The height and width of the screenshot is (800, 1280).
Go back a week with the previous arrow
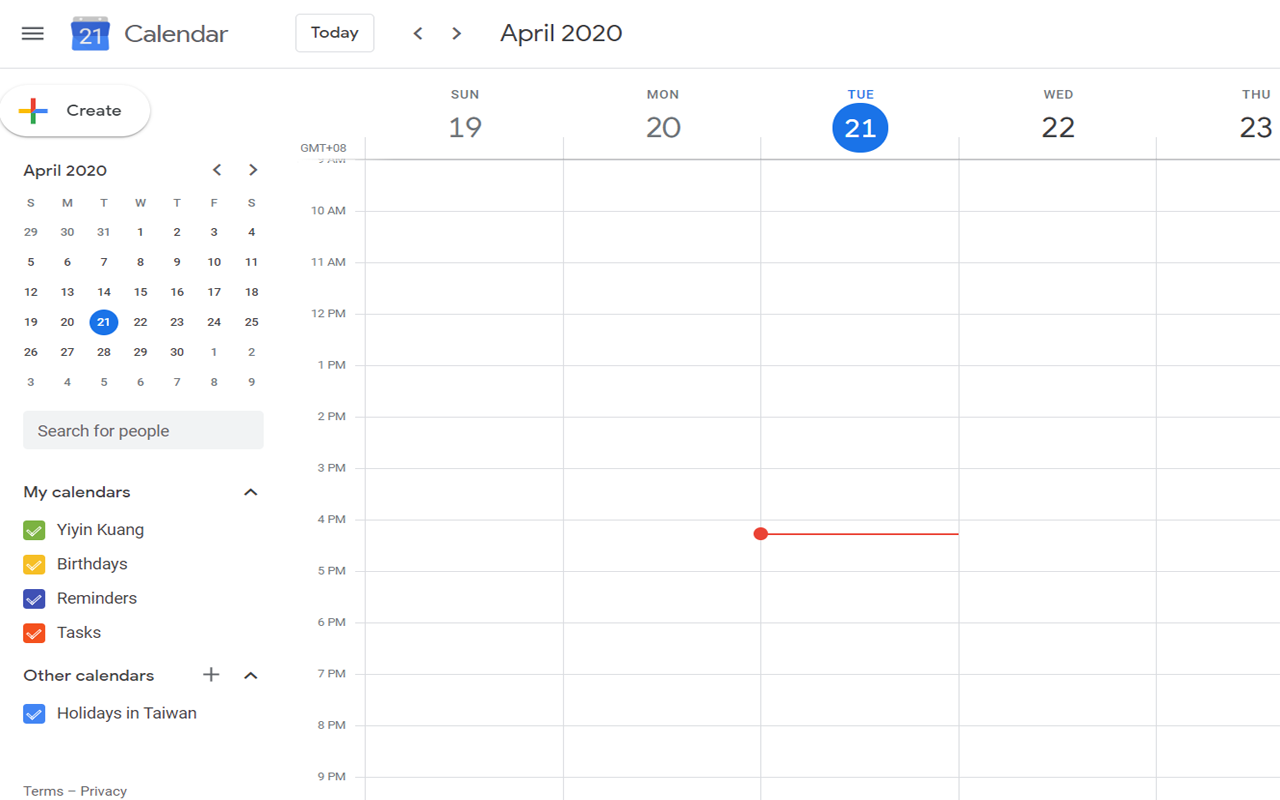pyautogui.click(x=418, y=33)
